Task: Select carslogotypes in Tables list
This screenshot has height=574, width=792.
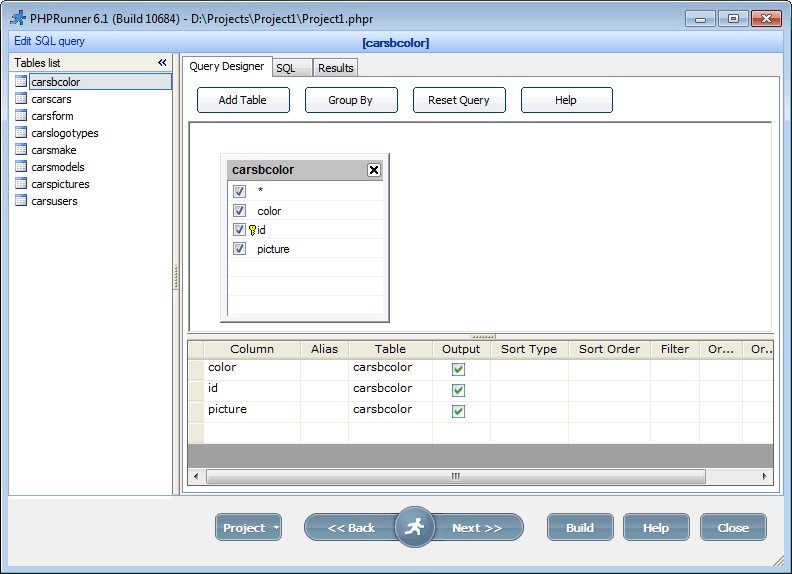Action: (65, 133)
